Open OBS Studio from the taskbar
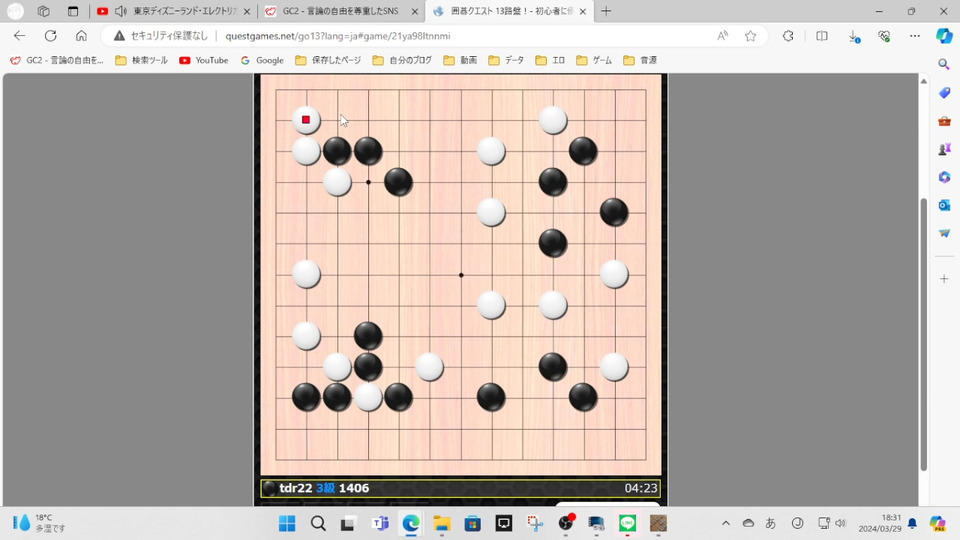 567,522
